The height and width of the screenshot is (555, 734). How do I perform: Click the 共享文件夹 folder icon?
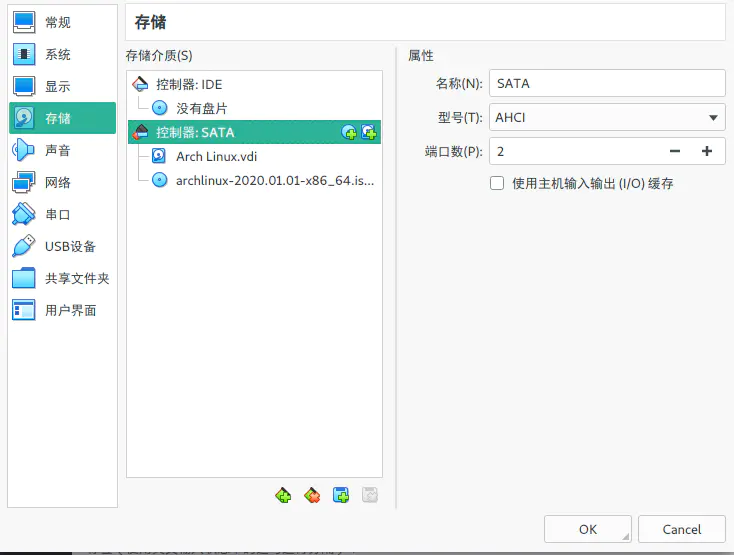[23, 278]
